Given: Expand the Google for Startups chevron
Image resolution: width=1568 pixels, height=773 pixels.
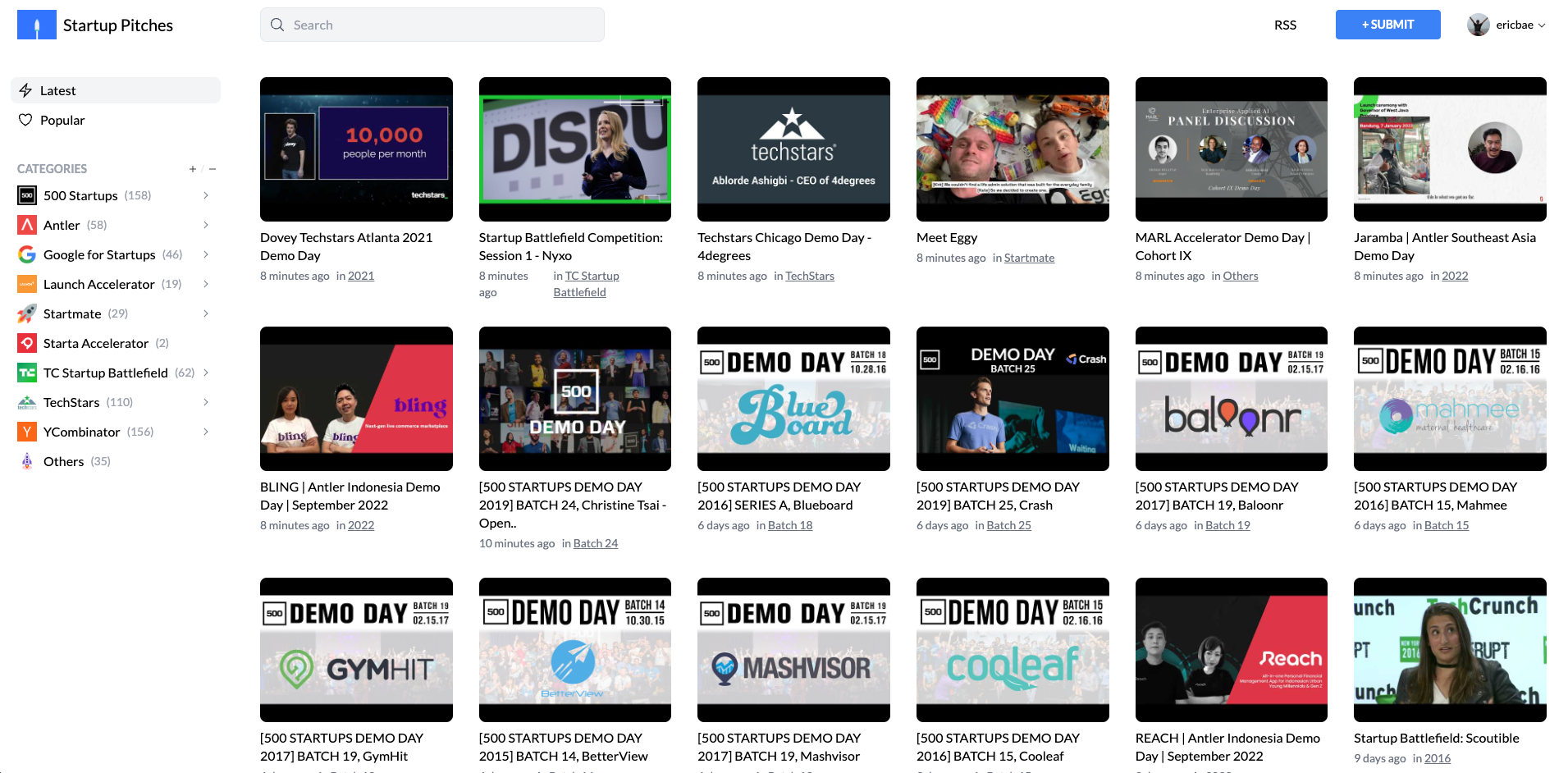Looking at the screenshot, I should pos(206,254).
